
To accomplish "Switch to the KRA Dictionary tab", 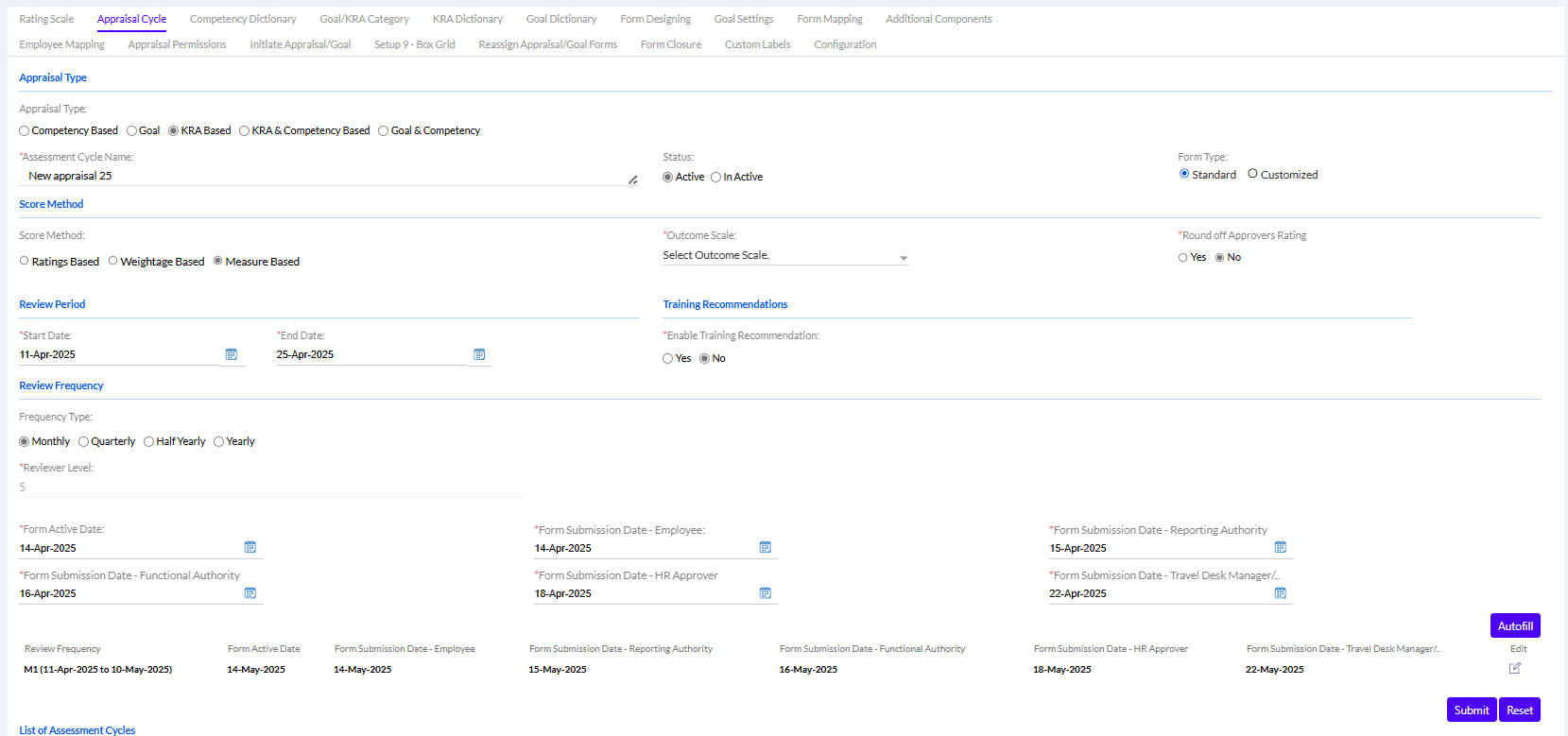I will click(467, 19).
